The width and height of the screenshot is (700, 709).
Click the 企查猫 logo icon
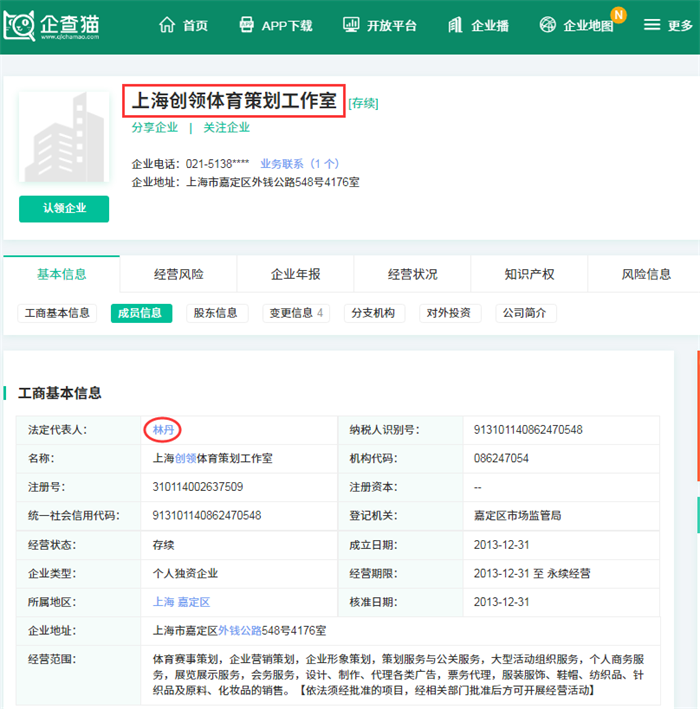point(19,25)
